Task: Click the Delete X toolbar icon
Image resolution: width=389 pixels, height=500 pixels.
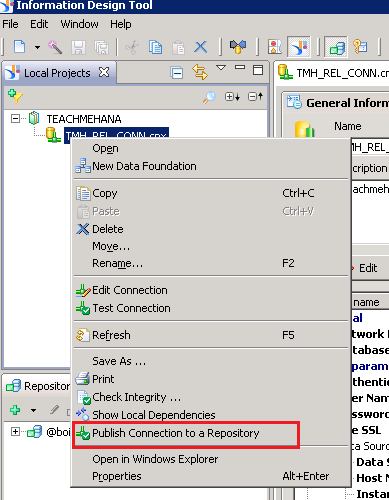Action: point(201,47)
